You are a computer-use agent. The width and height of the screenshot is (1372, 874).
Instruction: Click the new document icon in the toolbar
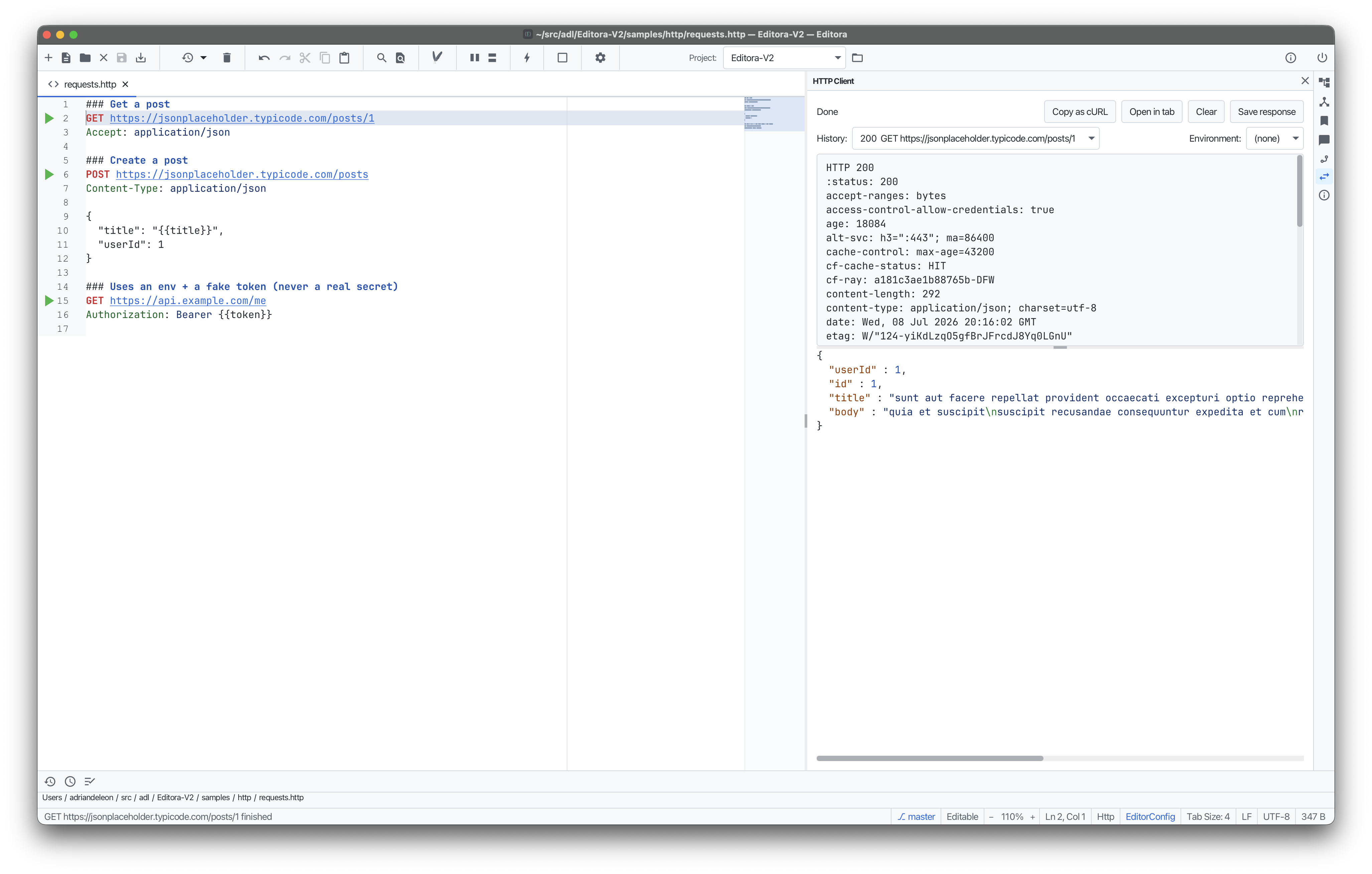tap(66, 57)
